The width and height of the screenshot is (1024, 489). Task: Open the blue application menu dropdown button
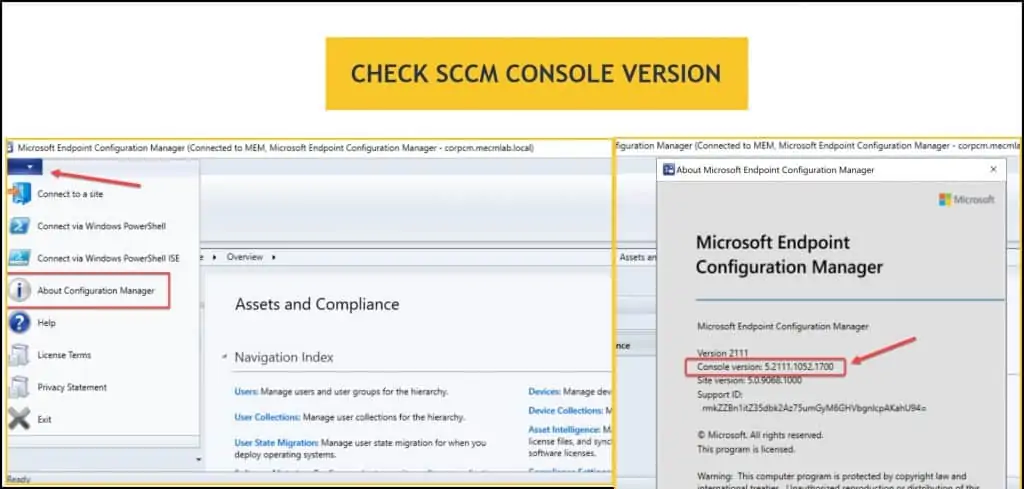pos(25,167)
